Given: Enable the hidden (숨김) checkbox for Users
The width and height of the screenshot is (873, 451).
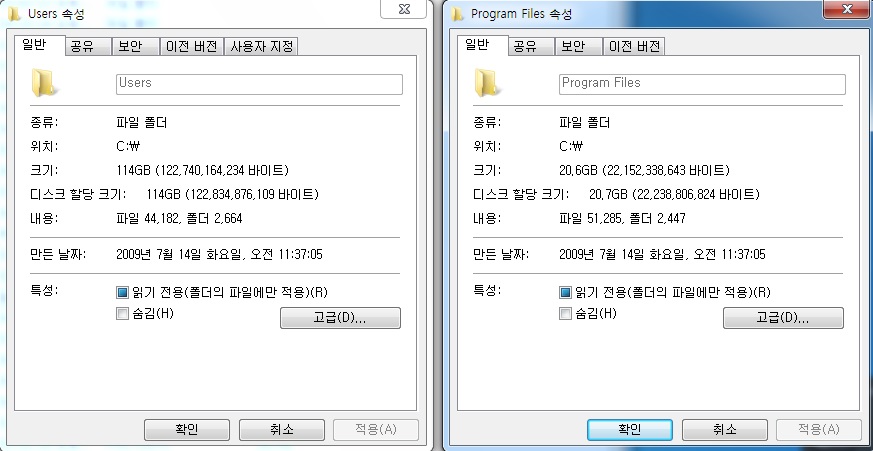Looking at the screenshot, I should pyautogui.click(x=122, y=314).
